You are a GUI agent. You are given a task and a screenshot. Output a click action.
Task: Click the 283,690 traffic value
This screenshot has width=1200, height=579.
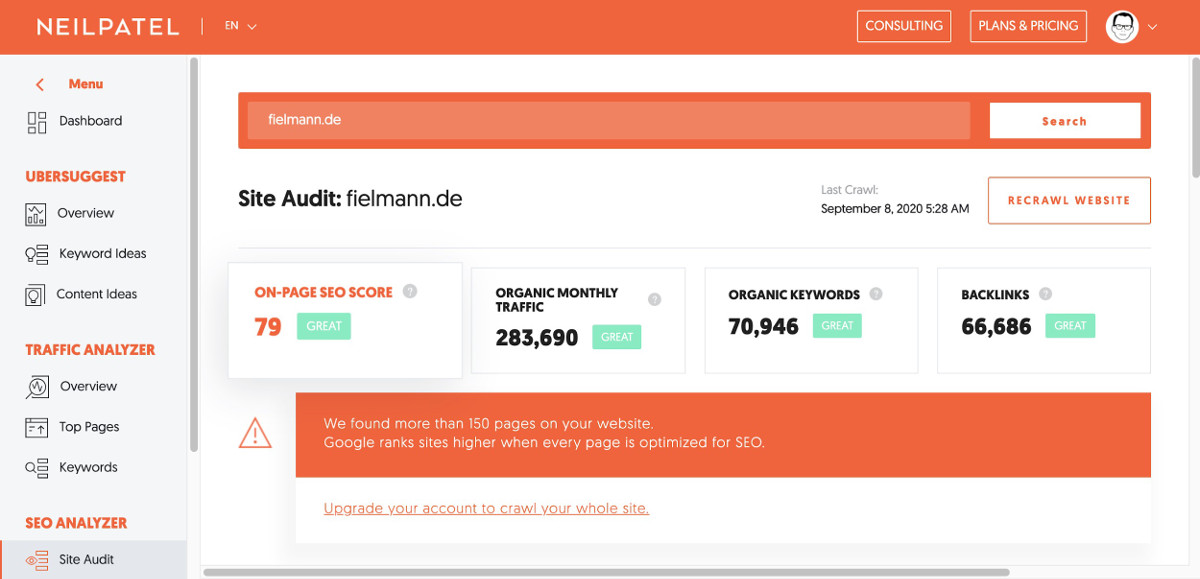point(537,338)
